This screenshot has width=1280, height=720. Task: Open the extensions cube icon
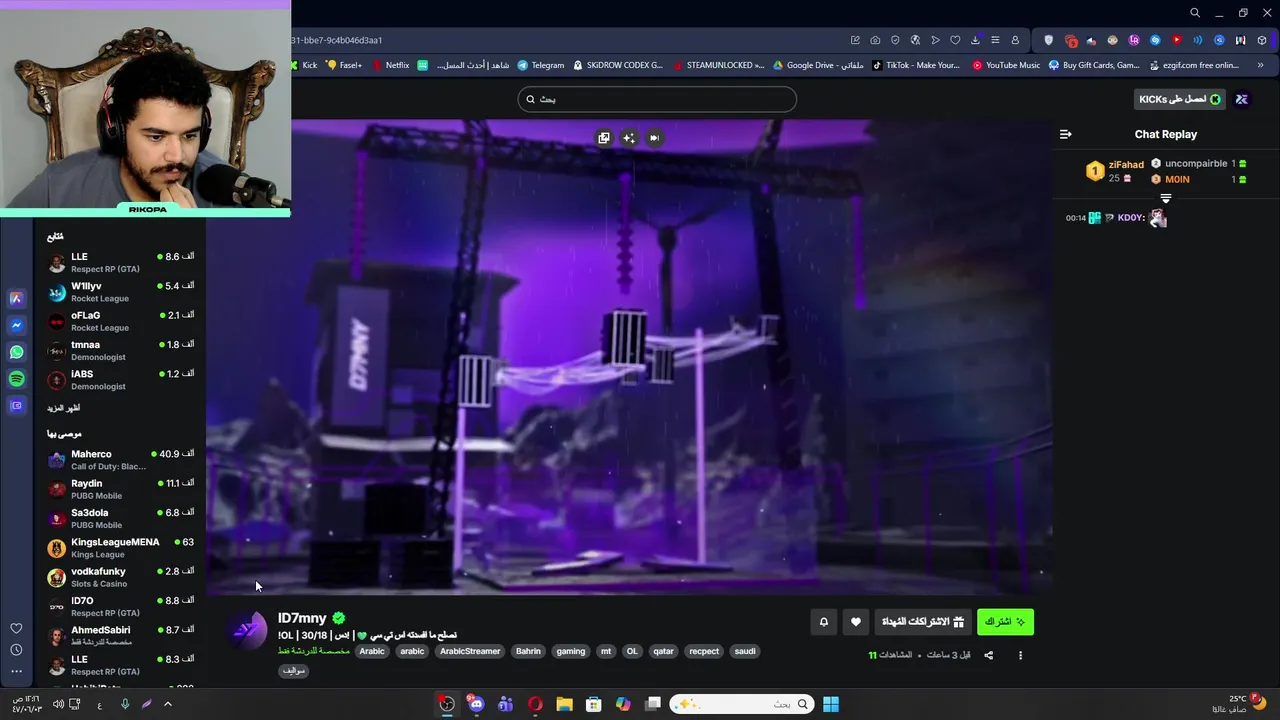point(1262,40)
